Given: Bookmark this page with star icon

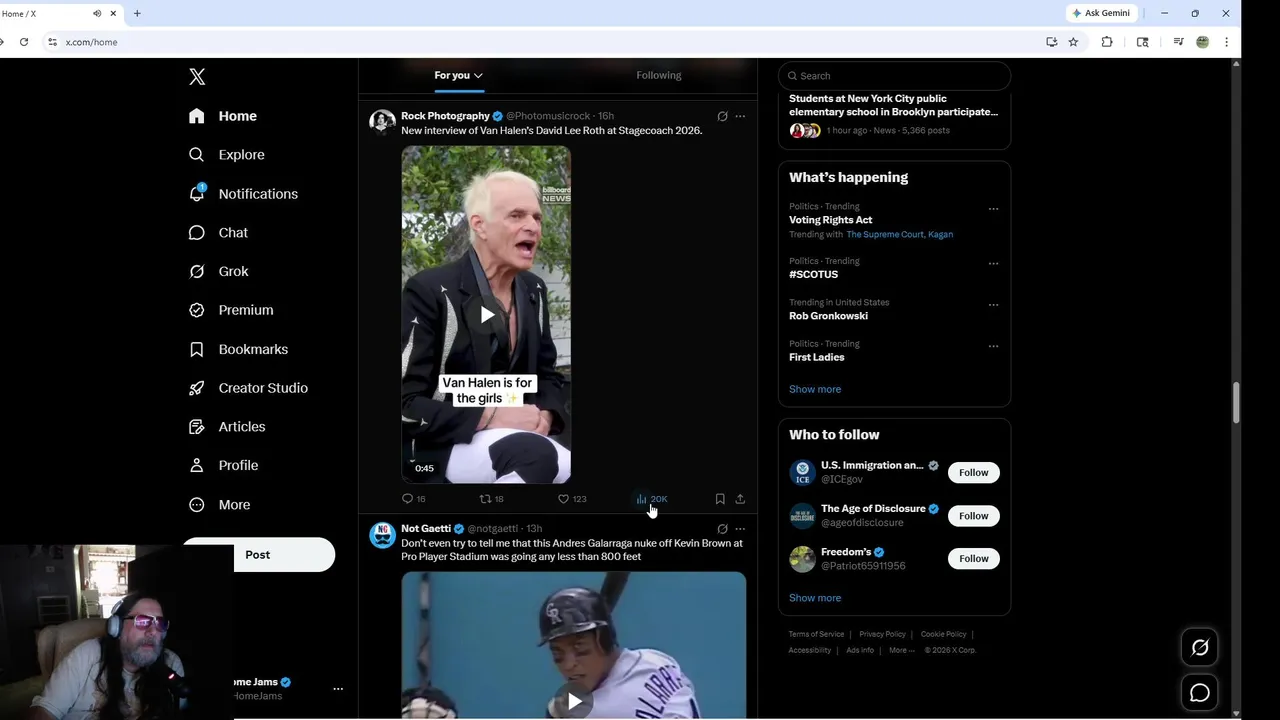Looking at the screenshot, I should [x=1073, y=42].
